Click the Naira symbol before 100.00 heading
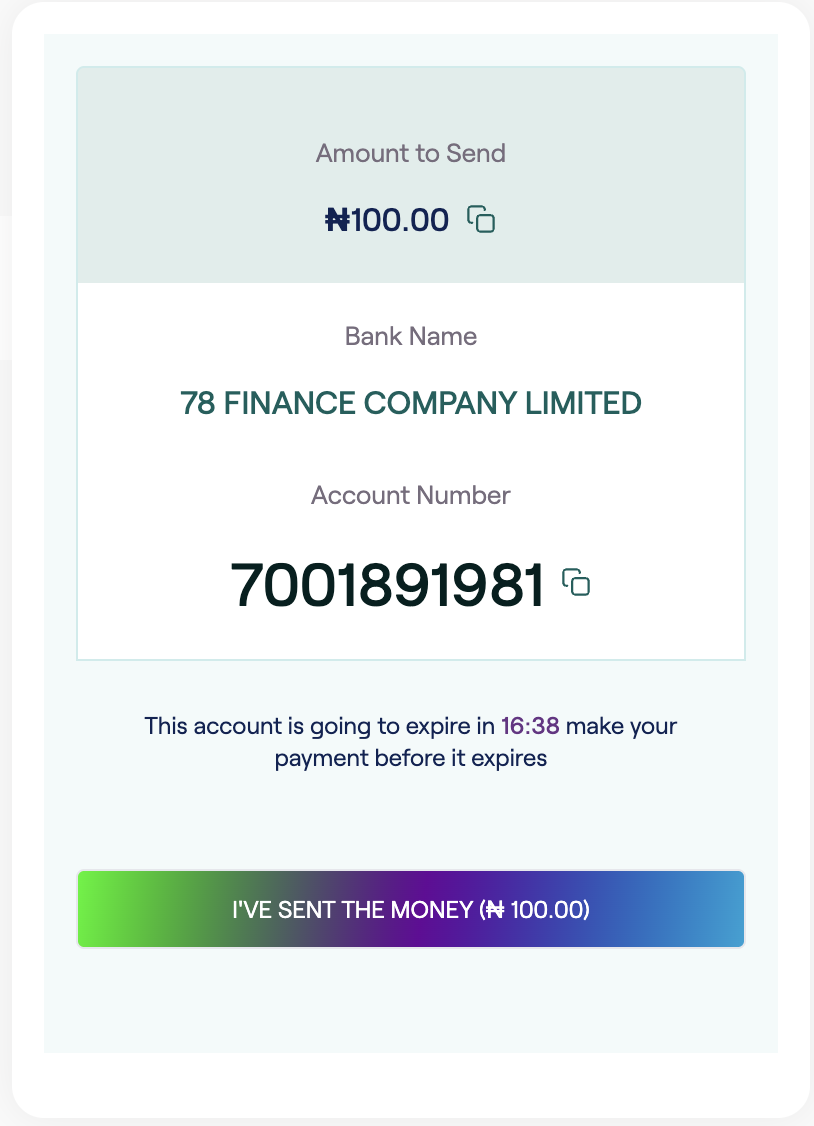Image resolution: width=814 pixels, height=1126 pixels. click(337, 219)
